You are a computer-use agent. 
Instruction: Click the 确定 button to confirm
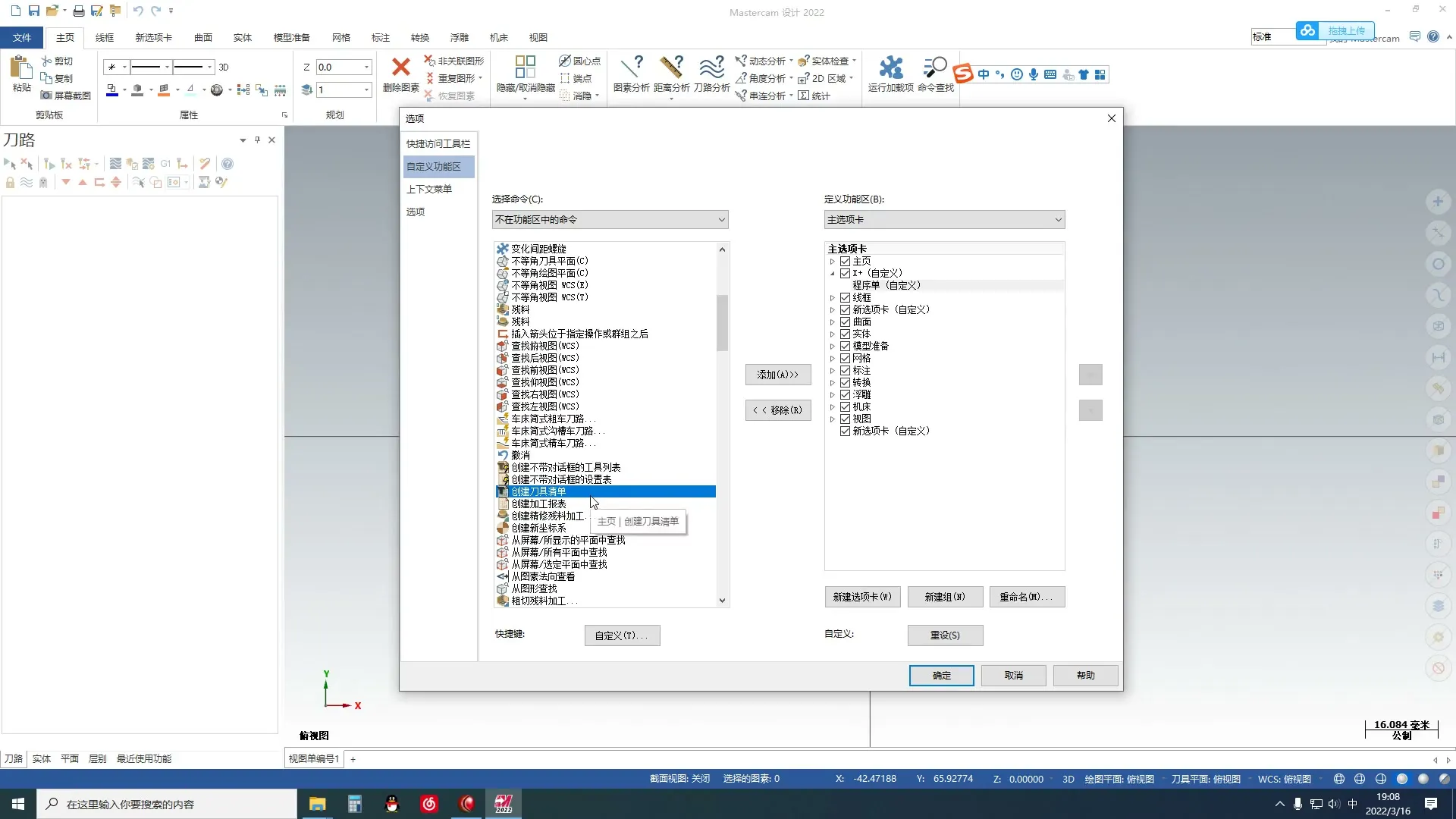[940, 675]
